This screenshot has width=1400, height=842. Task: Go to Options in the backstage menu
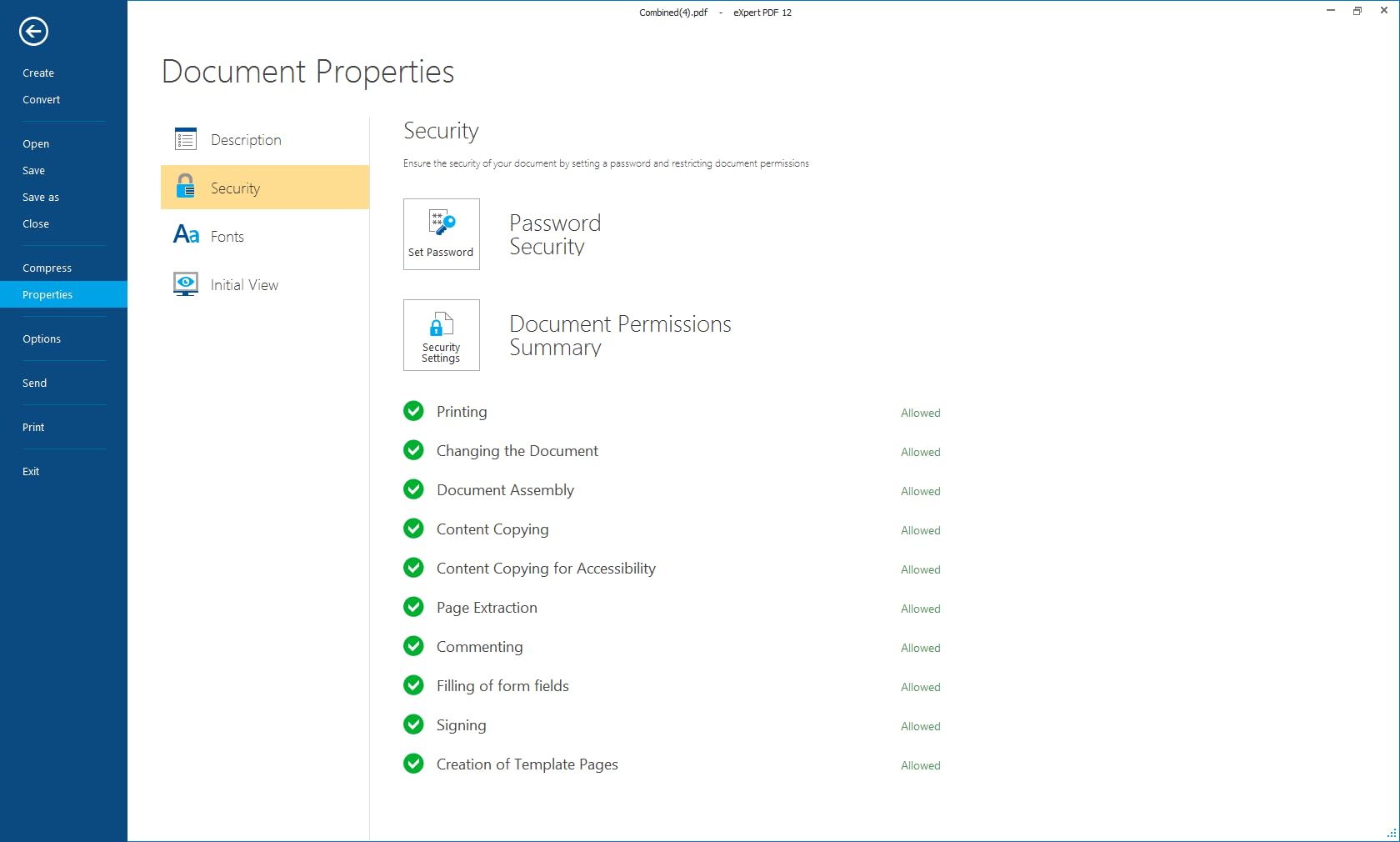point(42,339)
